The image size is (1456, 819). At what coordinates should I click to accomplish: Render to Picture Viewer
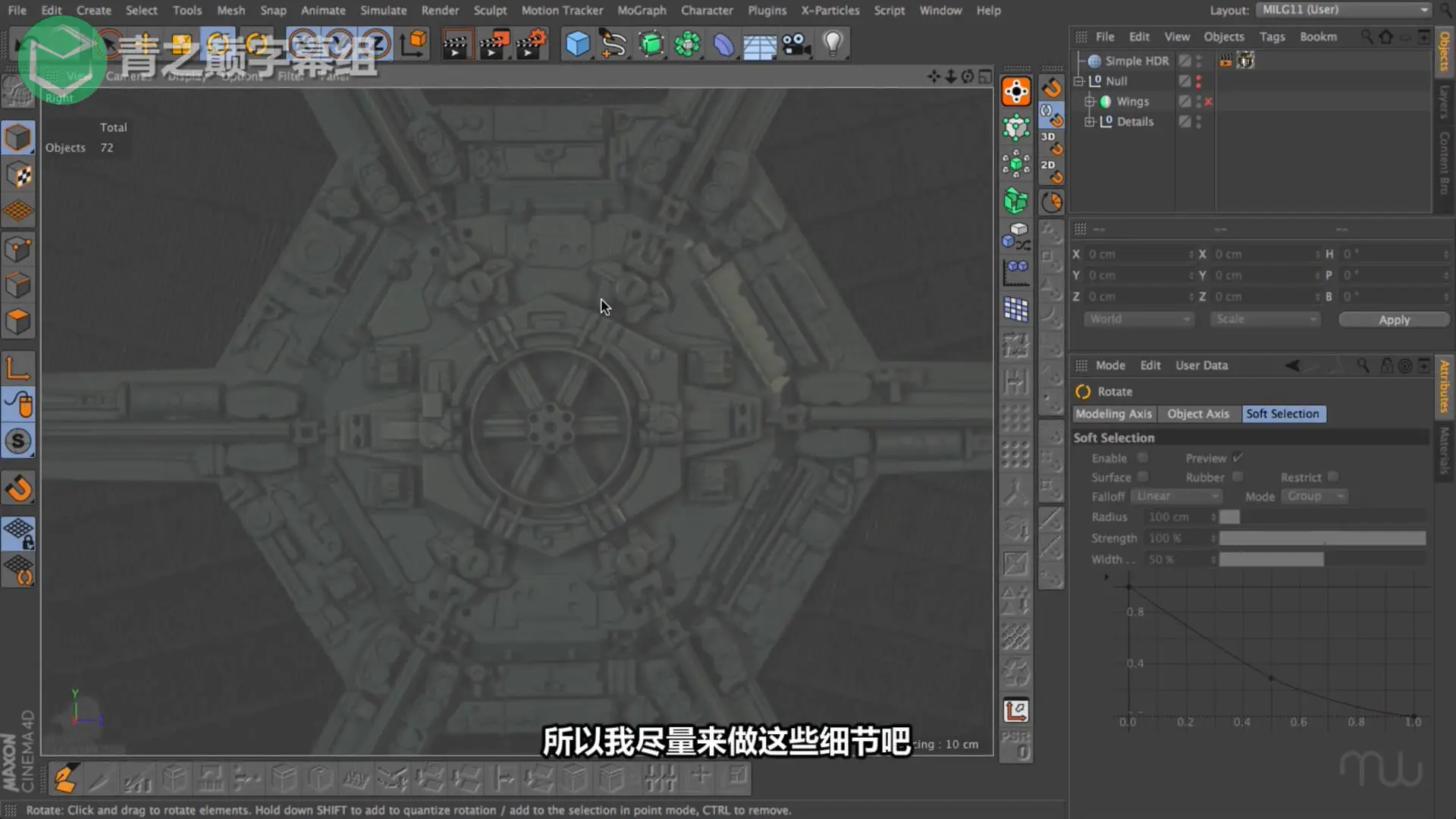[x=494, y=44]
